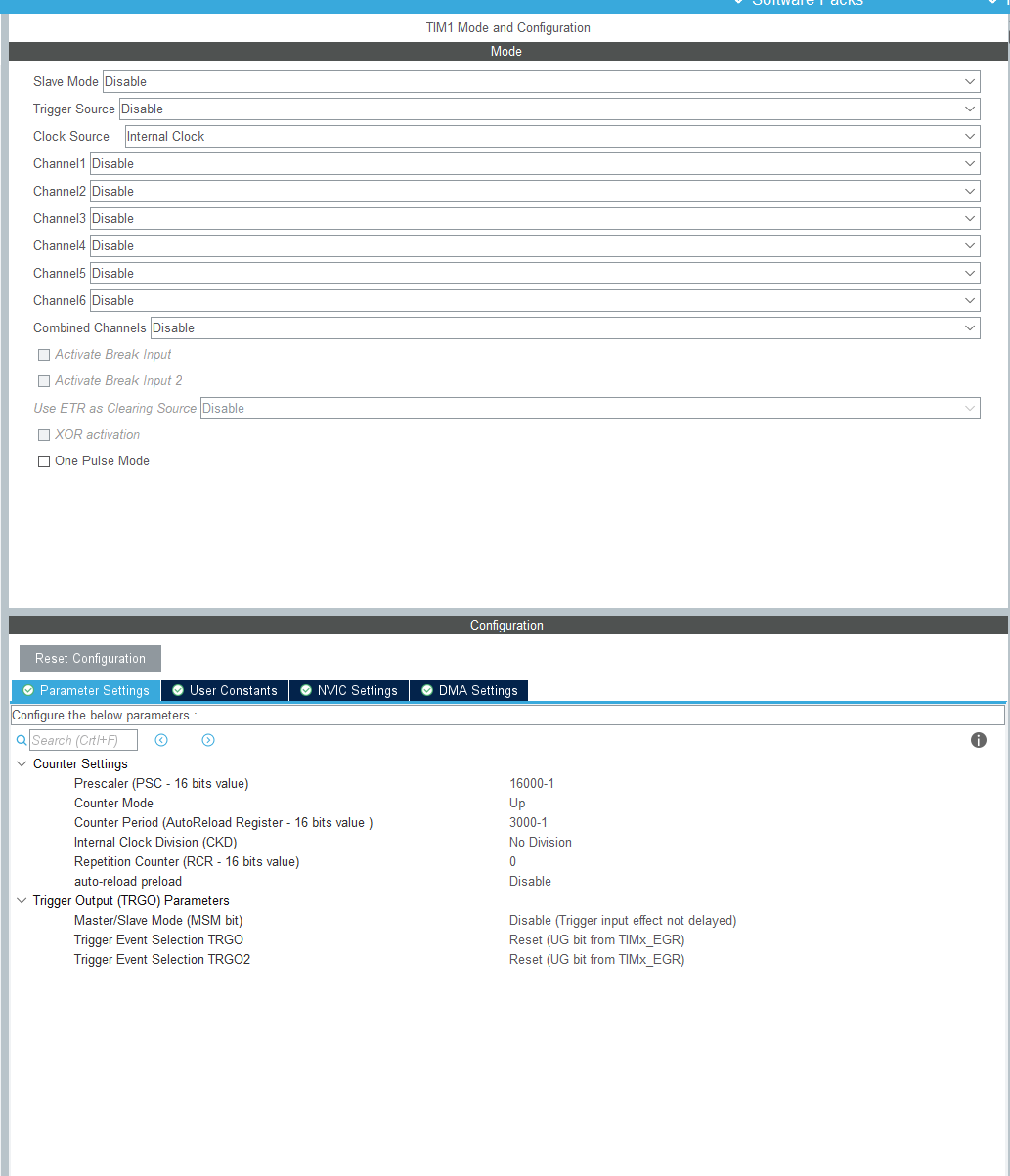Image resolution: width=1010 pixels, height=1176 pixels.
Task: Open the Channel1 dropdown
Action: [x=535, y=164]
